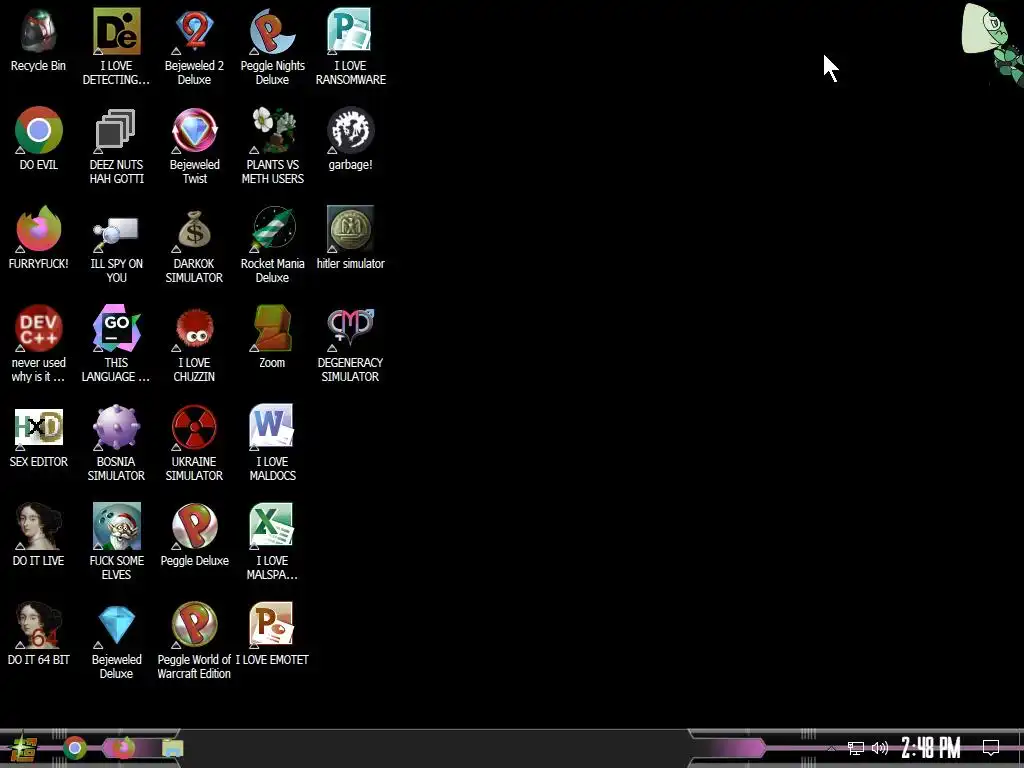Click the 2:48 PM taskbar clock

[x=931, y=748]
